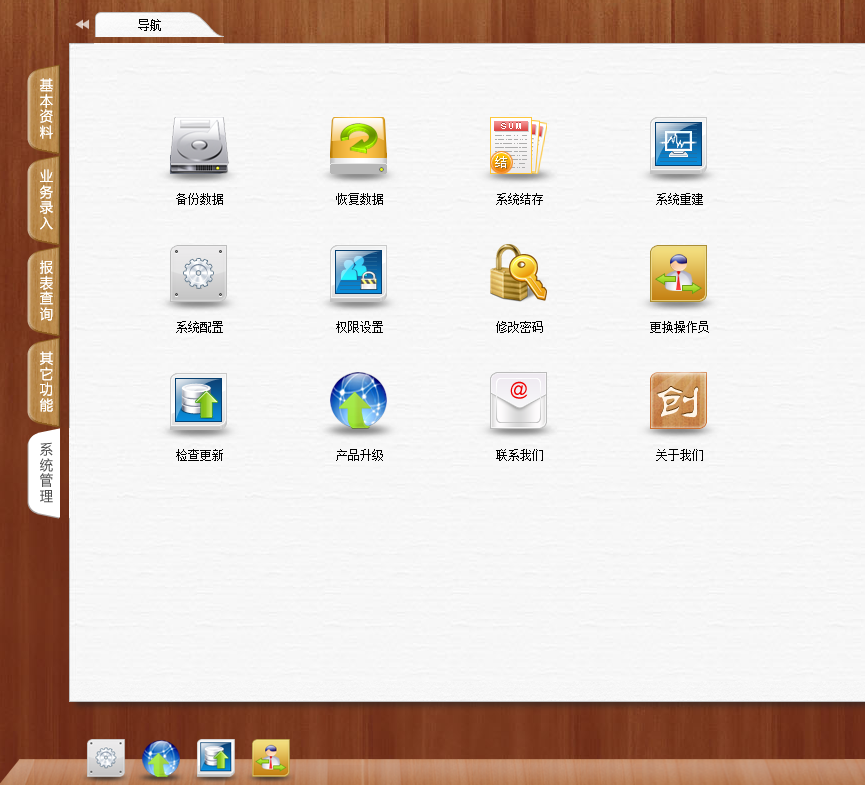Click the 更换操作员 text label
This screenshot has width=865, height=785.
tap(679, 327)
